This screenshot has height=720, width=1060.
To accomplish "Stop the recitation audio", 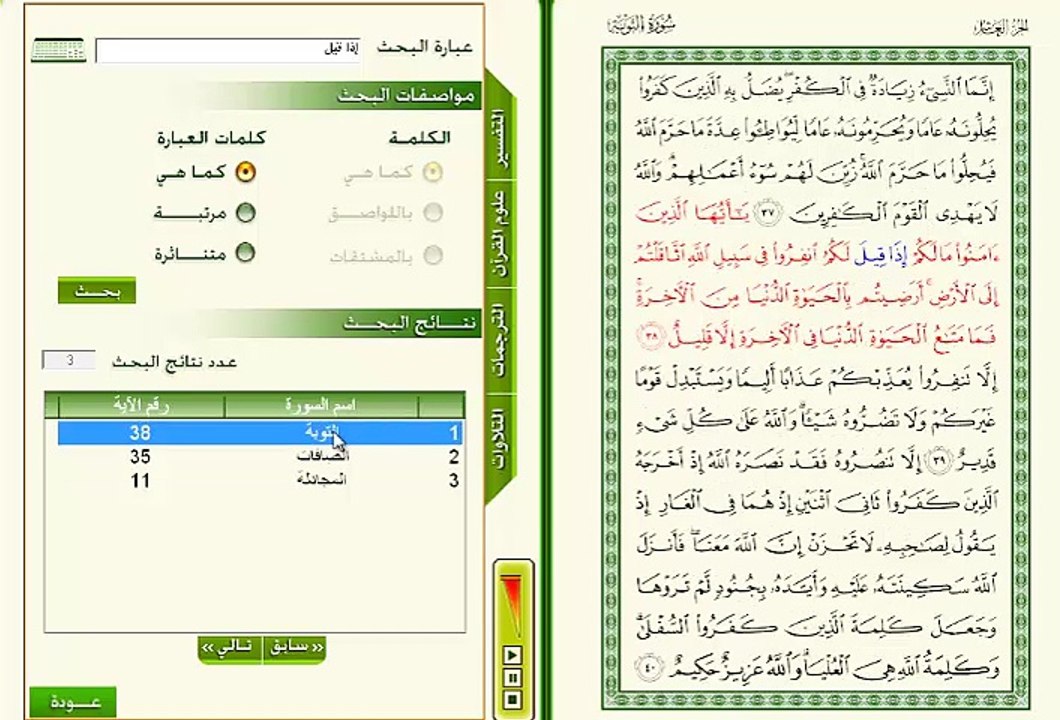I will pyautogui.click(x=512, y=700).
